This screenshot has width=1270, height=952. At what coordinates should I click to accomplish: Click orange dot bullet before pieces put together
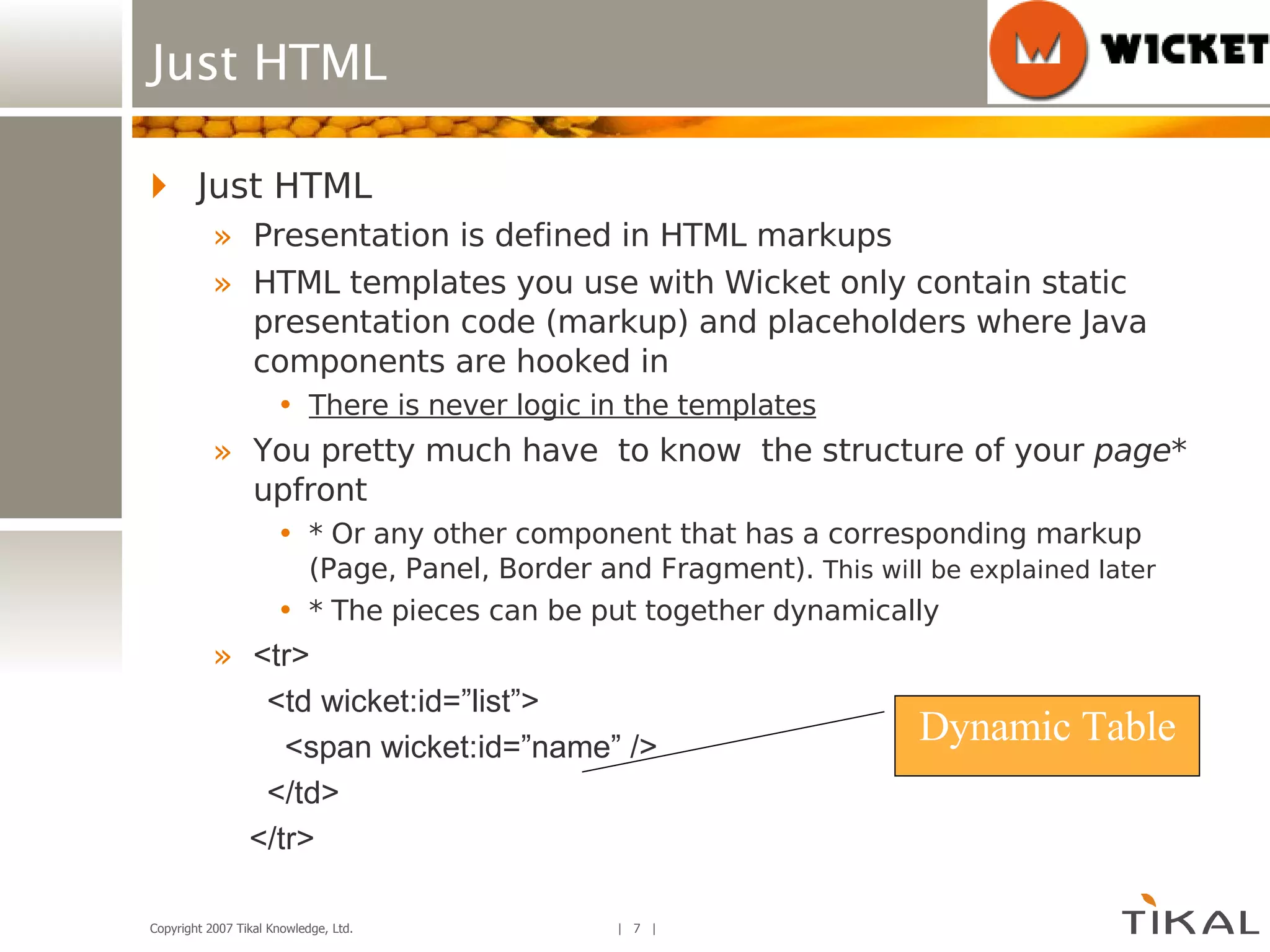(x=285, y=610)
